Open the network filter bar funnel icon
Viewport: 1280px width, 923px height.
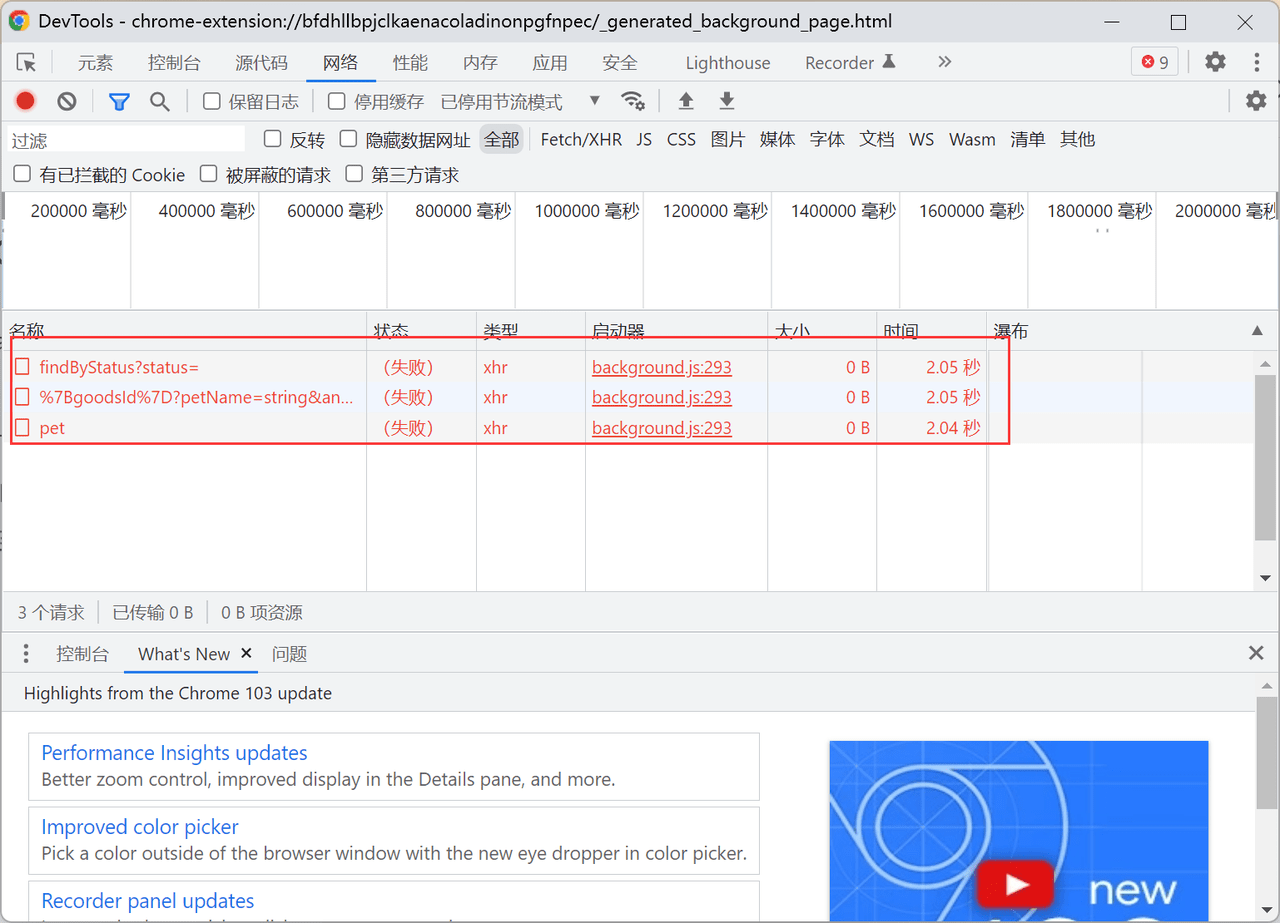coord(119,101)
